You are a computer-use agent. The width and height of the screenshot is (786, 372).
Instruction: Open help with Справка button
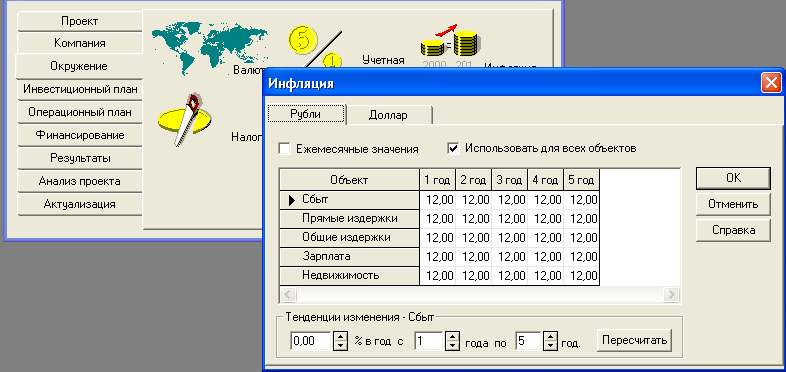tap(733, 231)
